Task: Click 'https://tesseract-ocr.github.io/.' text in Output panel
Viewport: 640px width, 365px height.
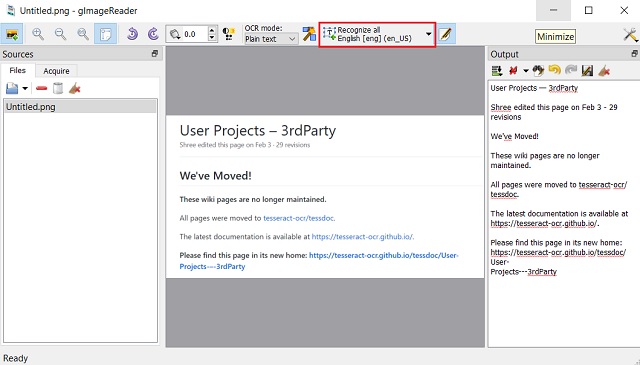Action: click(544, 223)
